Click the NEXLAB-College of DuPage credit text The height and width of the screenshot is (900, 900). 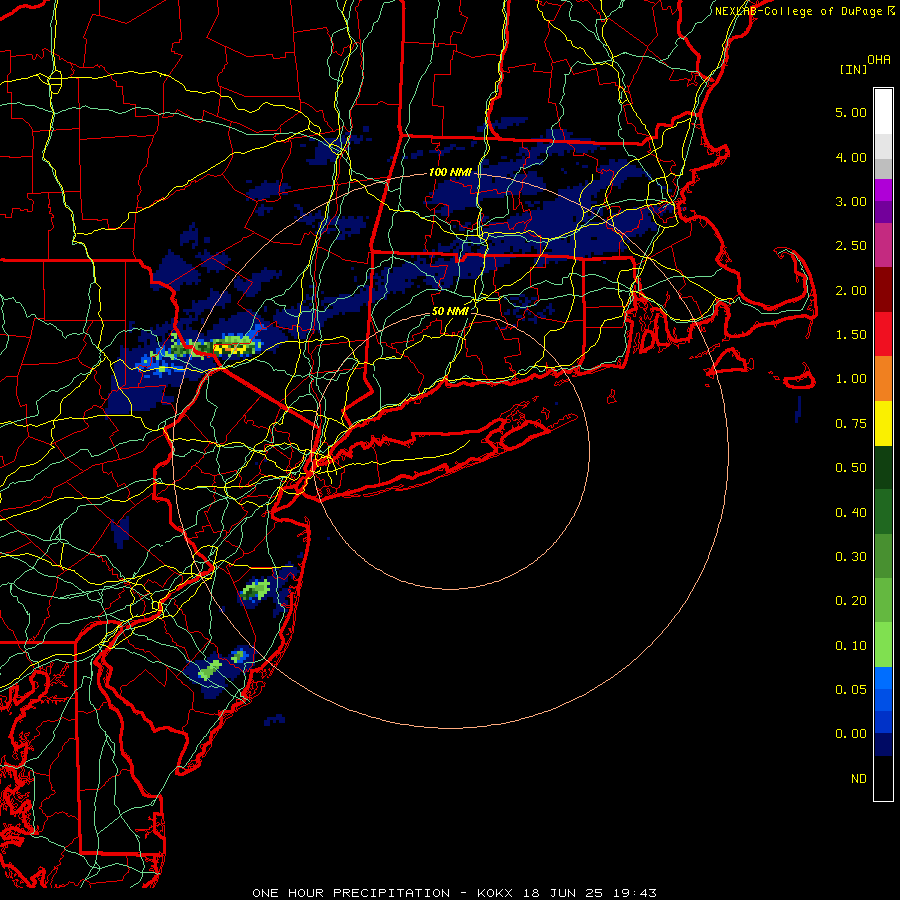798,11
